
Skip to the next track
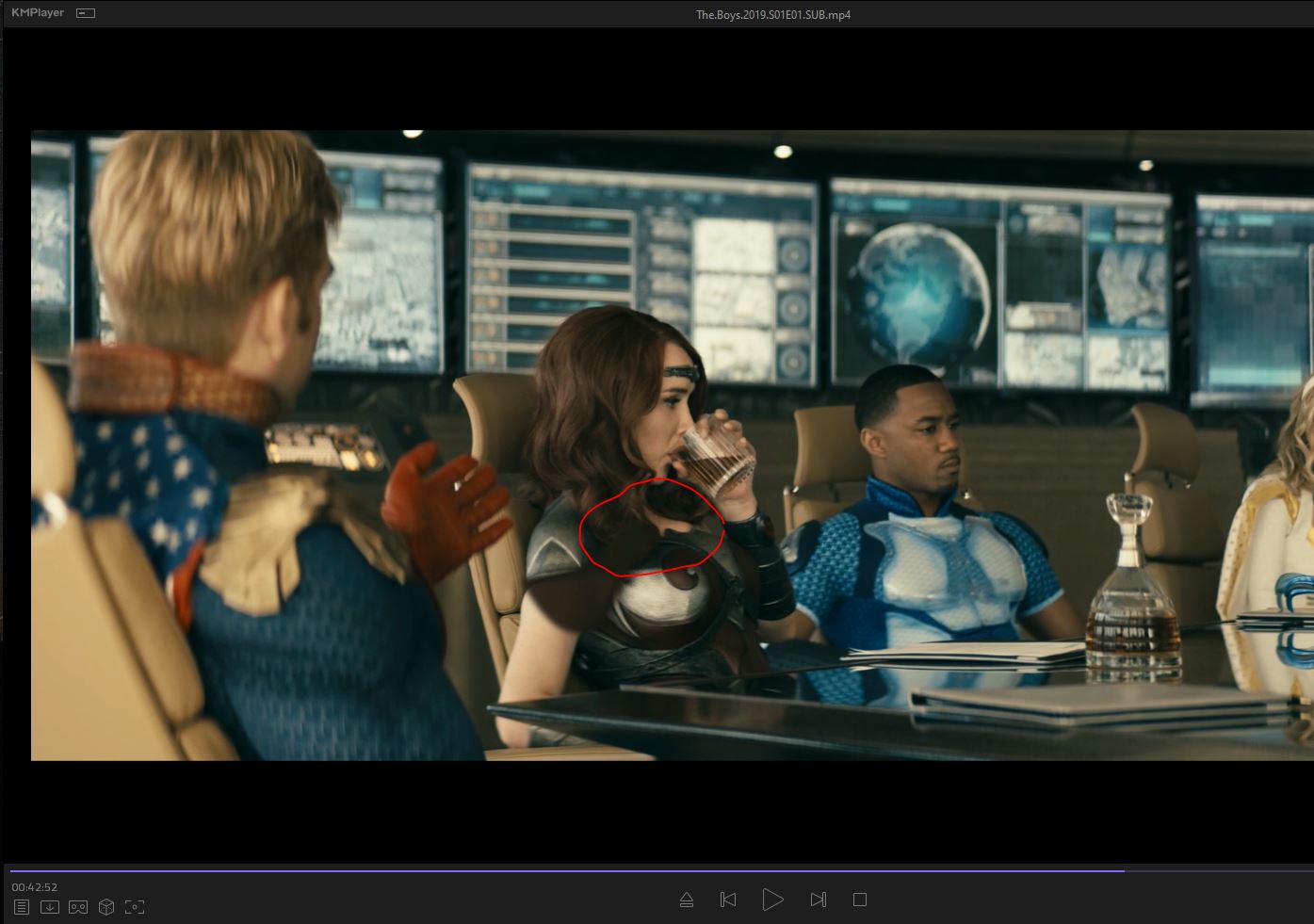click(x=818, y=900)
